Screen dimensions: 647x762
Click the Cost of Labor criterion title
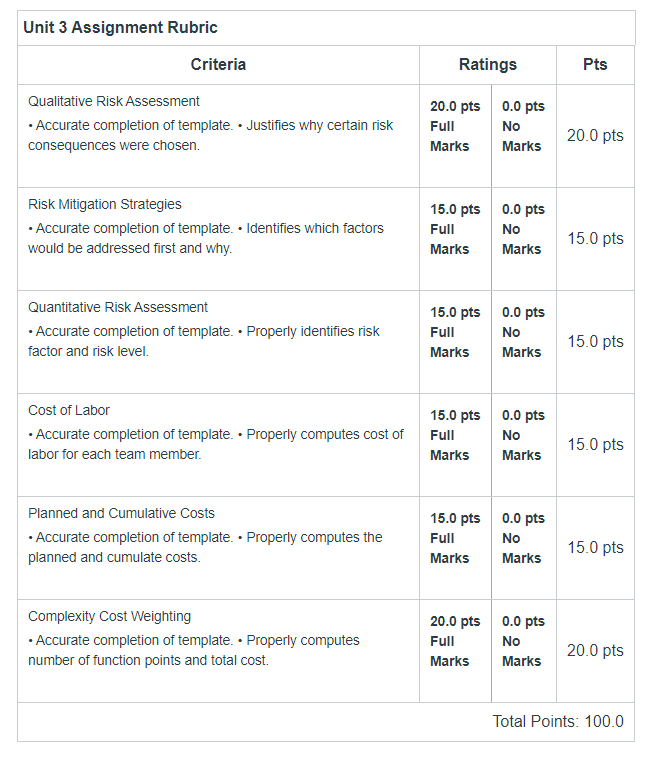point(69,410)
